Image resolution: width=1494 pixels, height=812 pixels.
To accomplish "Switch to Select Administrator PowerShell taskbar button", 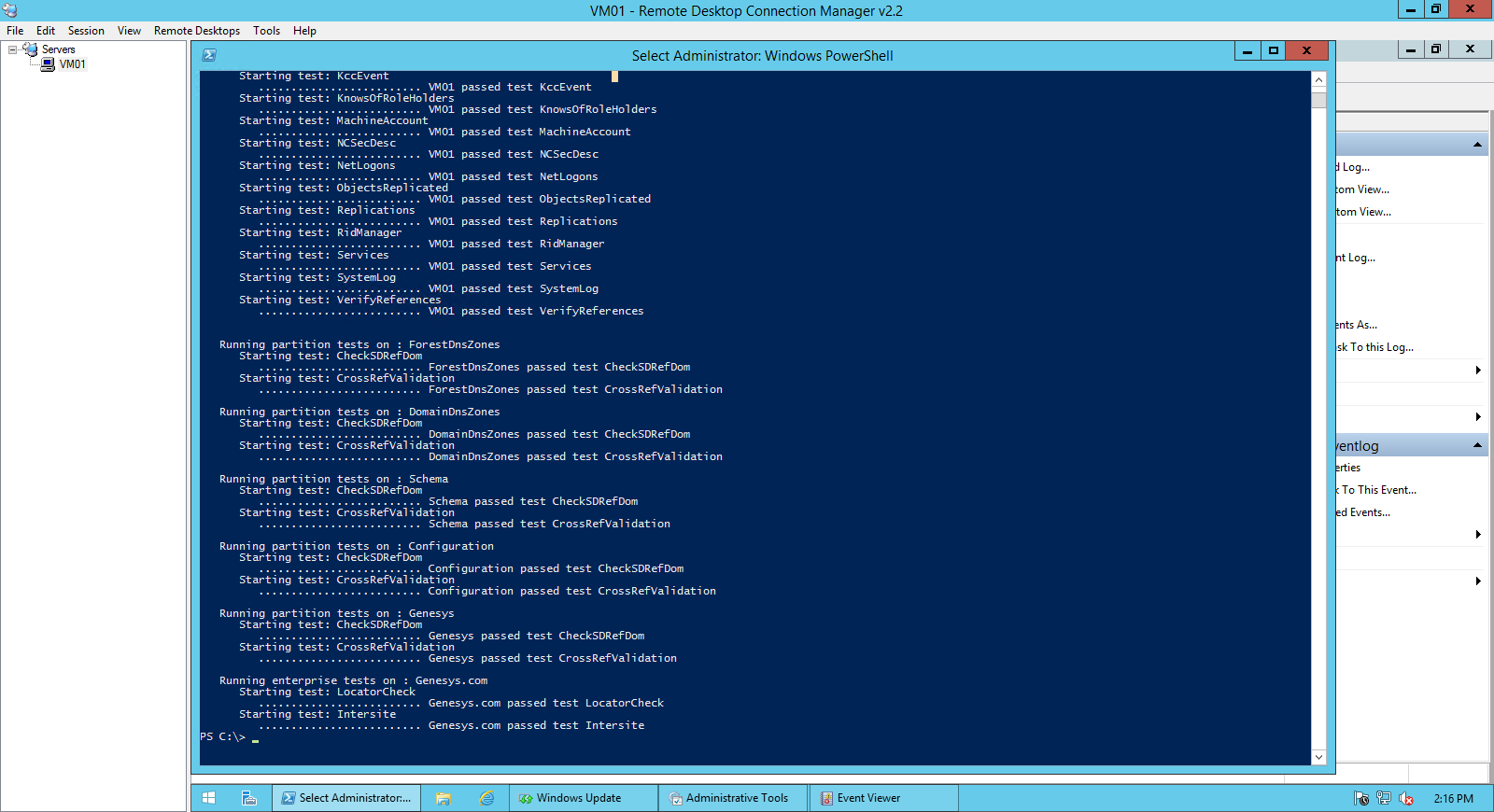I will click(346, 798).
